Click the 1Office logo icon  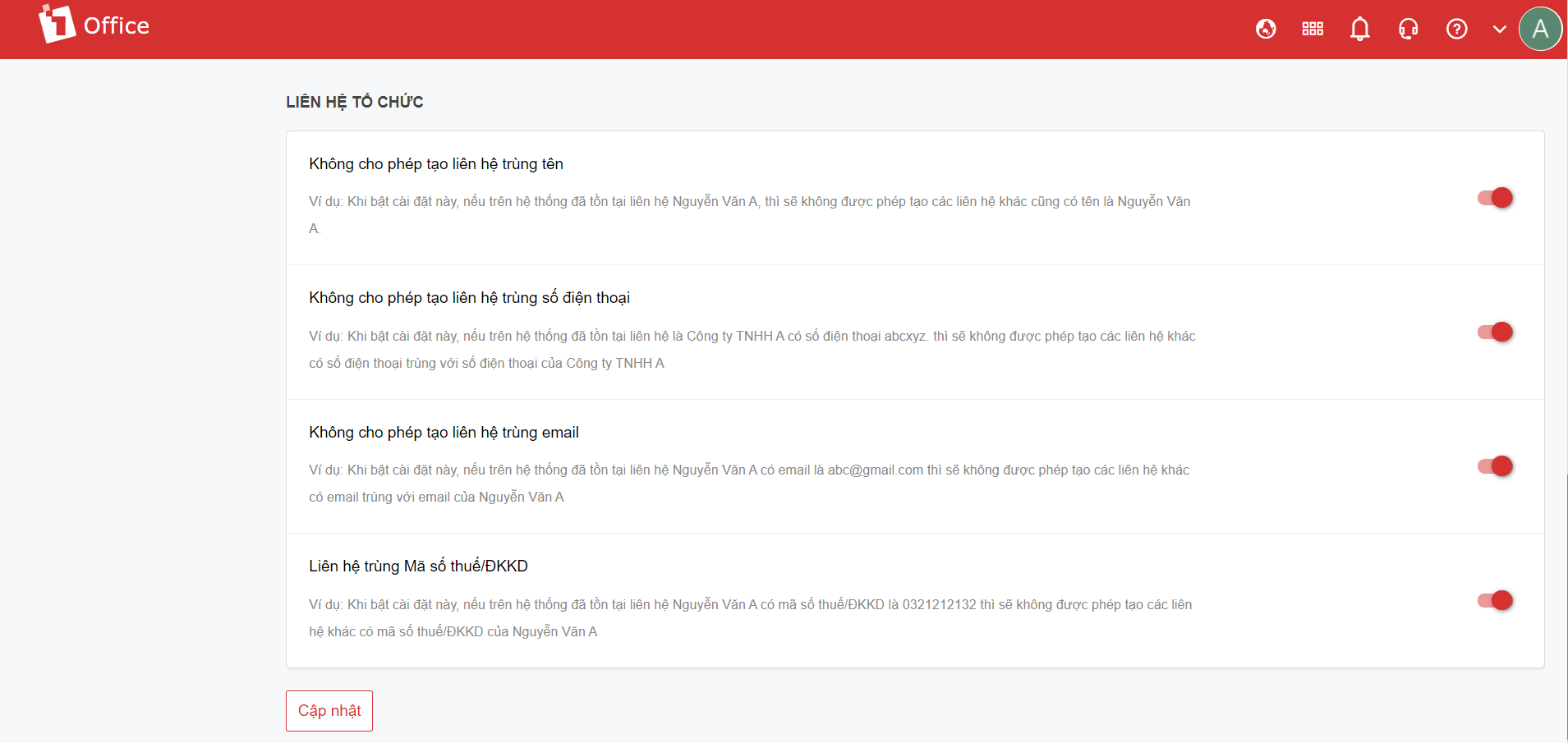(x=57, y=25)
